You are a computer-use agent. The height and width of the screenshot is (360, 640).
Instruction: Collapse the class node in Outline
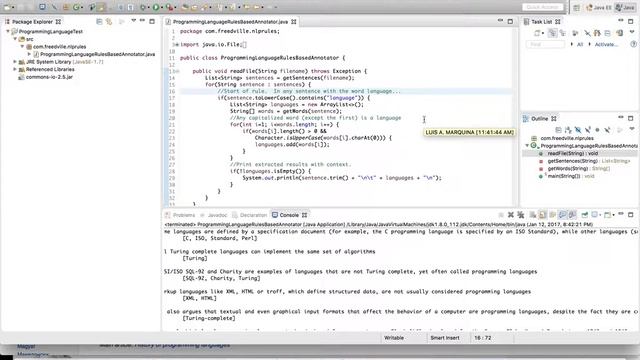[527, 146]
